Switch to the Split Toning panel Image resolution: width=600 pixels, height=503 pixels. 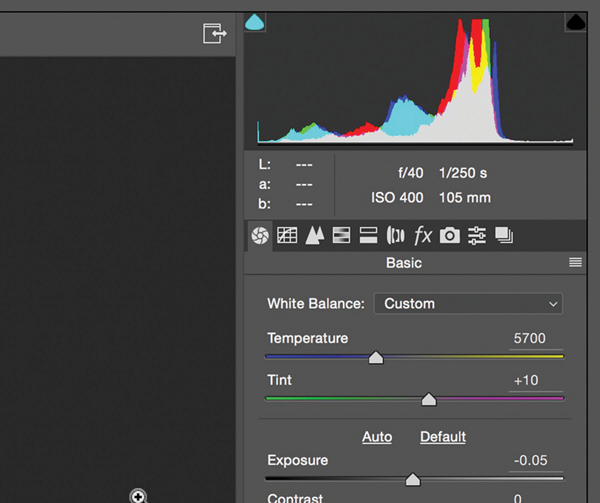[x=368, y=236]
